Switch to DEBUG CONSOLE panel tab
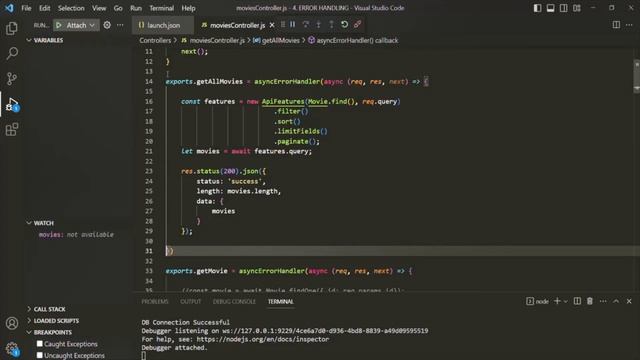Screen dimensions: 640x360 pos(234,302)
